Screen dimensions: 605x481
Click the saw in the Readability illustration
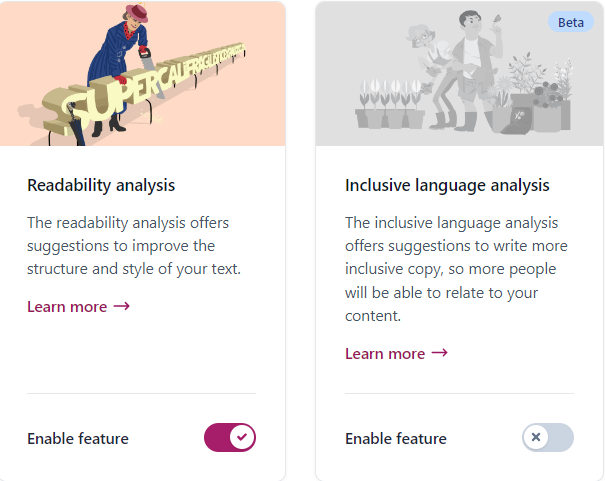[150, 69]
